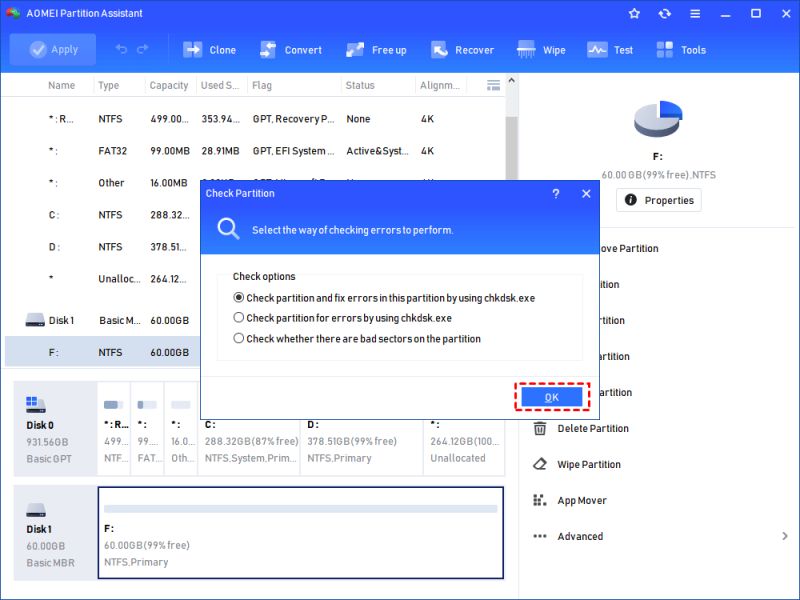Open Properties for drive F
The height and width of the screenshot is (600, 800).
[x=657, y=200]
